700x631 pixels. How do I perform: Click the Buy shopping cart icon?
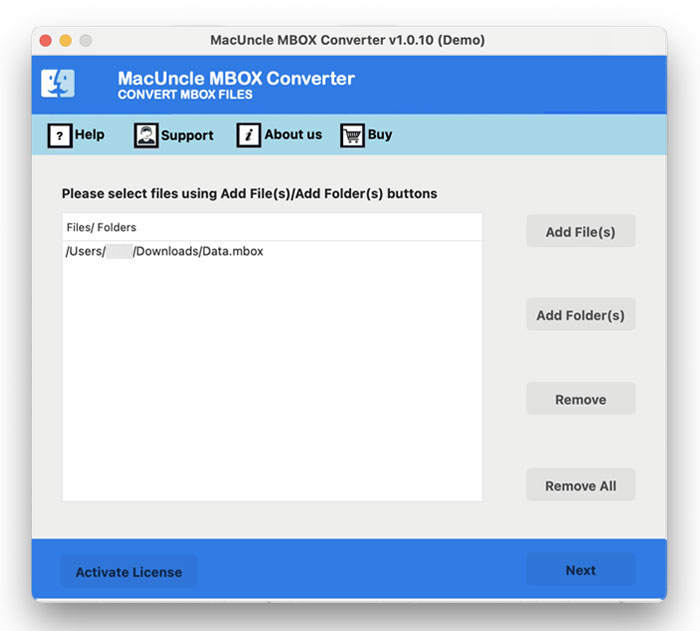(352, 135)
